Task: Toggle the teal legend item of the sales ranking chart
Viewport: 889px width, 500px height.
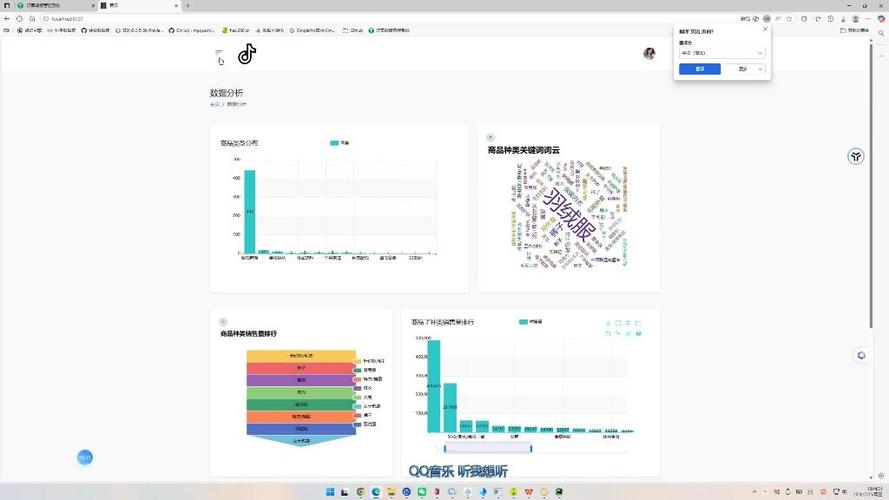Action: 530,321
